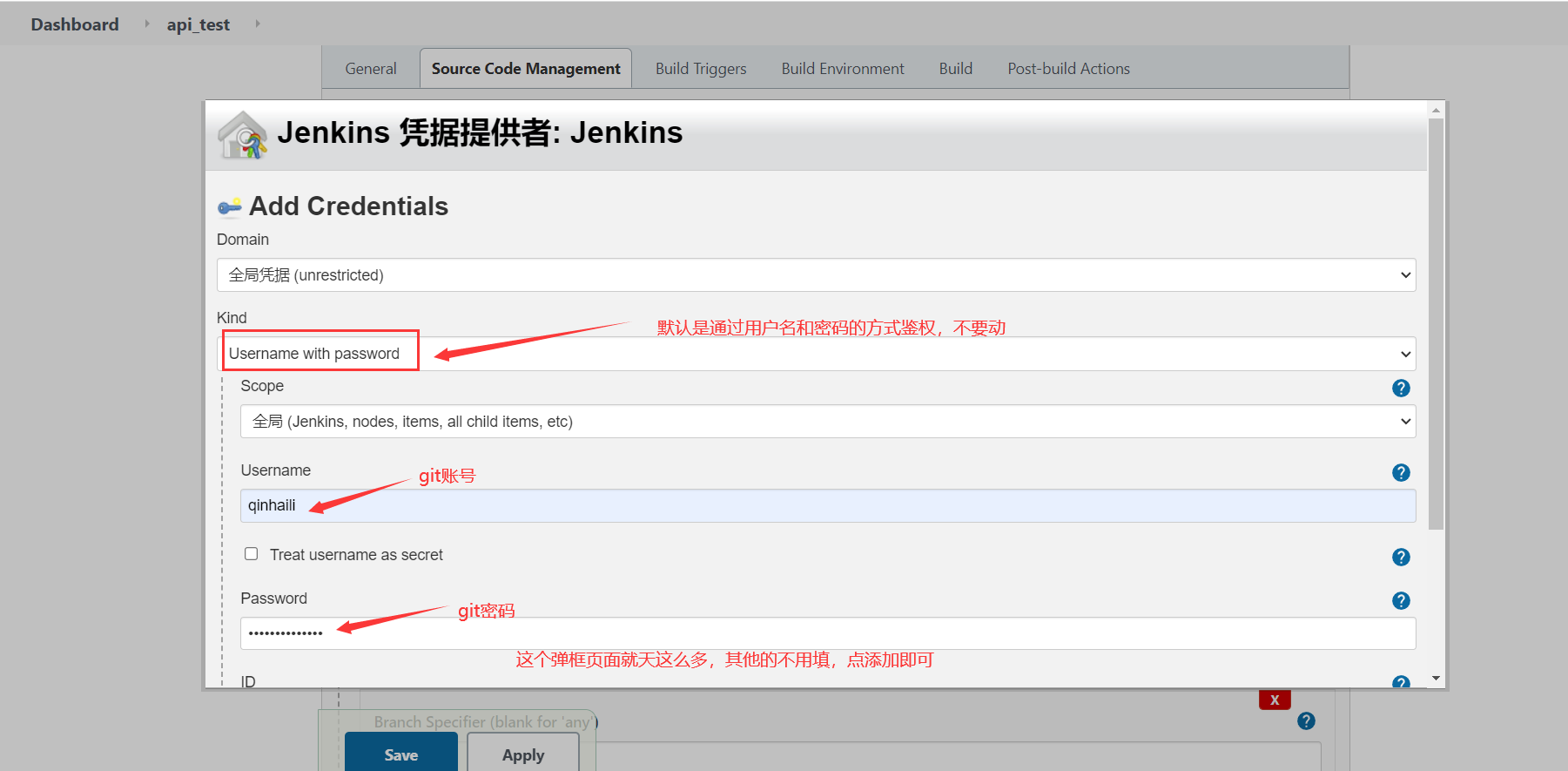Click the dialog's vertical scrollbar thumb
This screenshot has height=771, width=1568.
pyautogui.click(x=1436, y=322)
